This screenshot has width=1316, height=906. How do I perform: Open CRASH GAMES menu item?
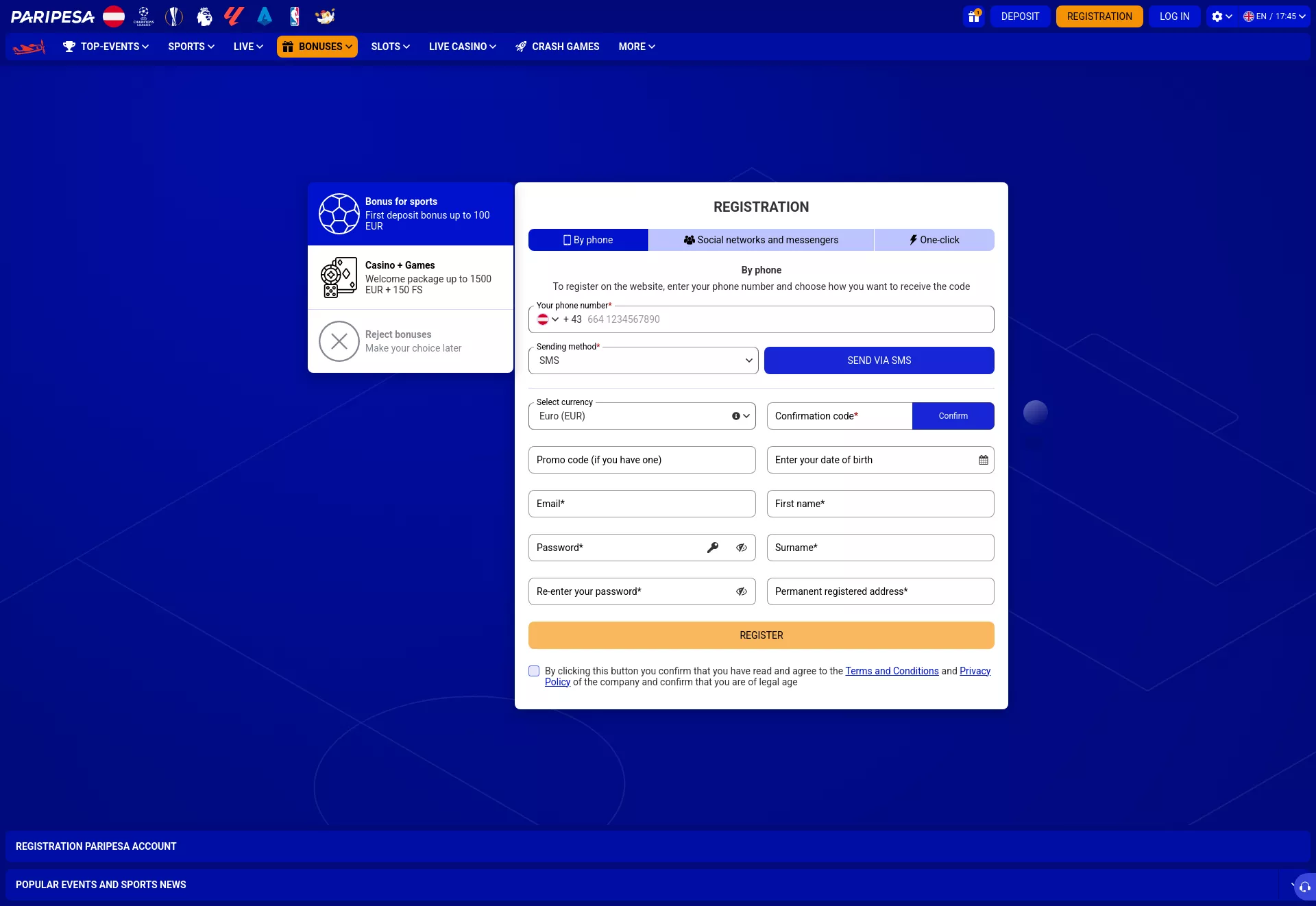[x=557, y=47]
